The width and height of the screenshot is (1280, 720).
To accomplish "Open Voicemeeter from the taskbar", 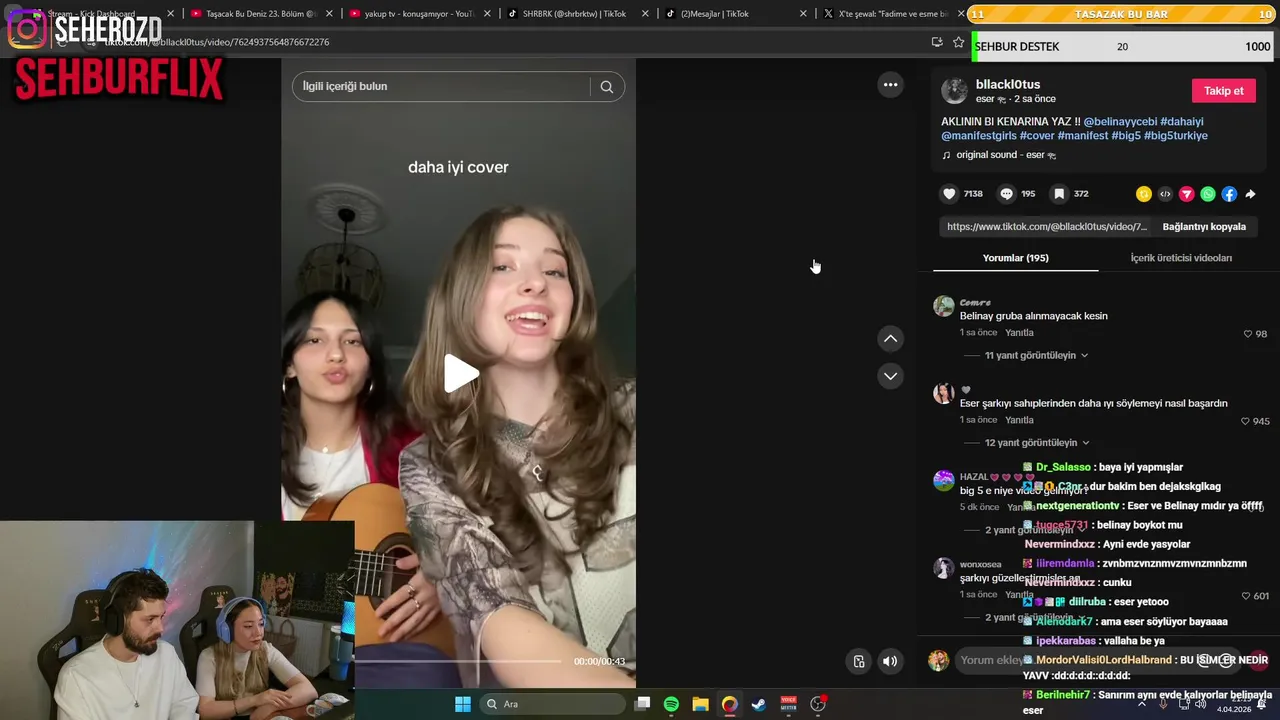I will point(788,704).
